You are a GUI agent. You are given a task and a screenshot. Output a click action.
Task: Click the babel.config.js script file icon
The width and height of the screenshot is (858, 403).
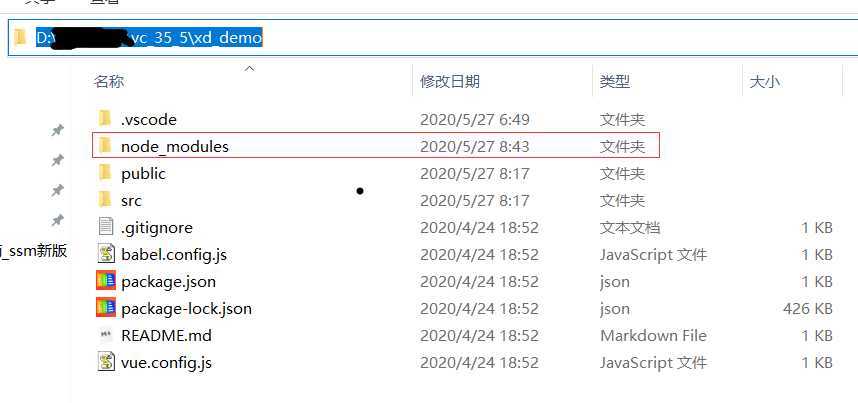tap(106, 254)
